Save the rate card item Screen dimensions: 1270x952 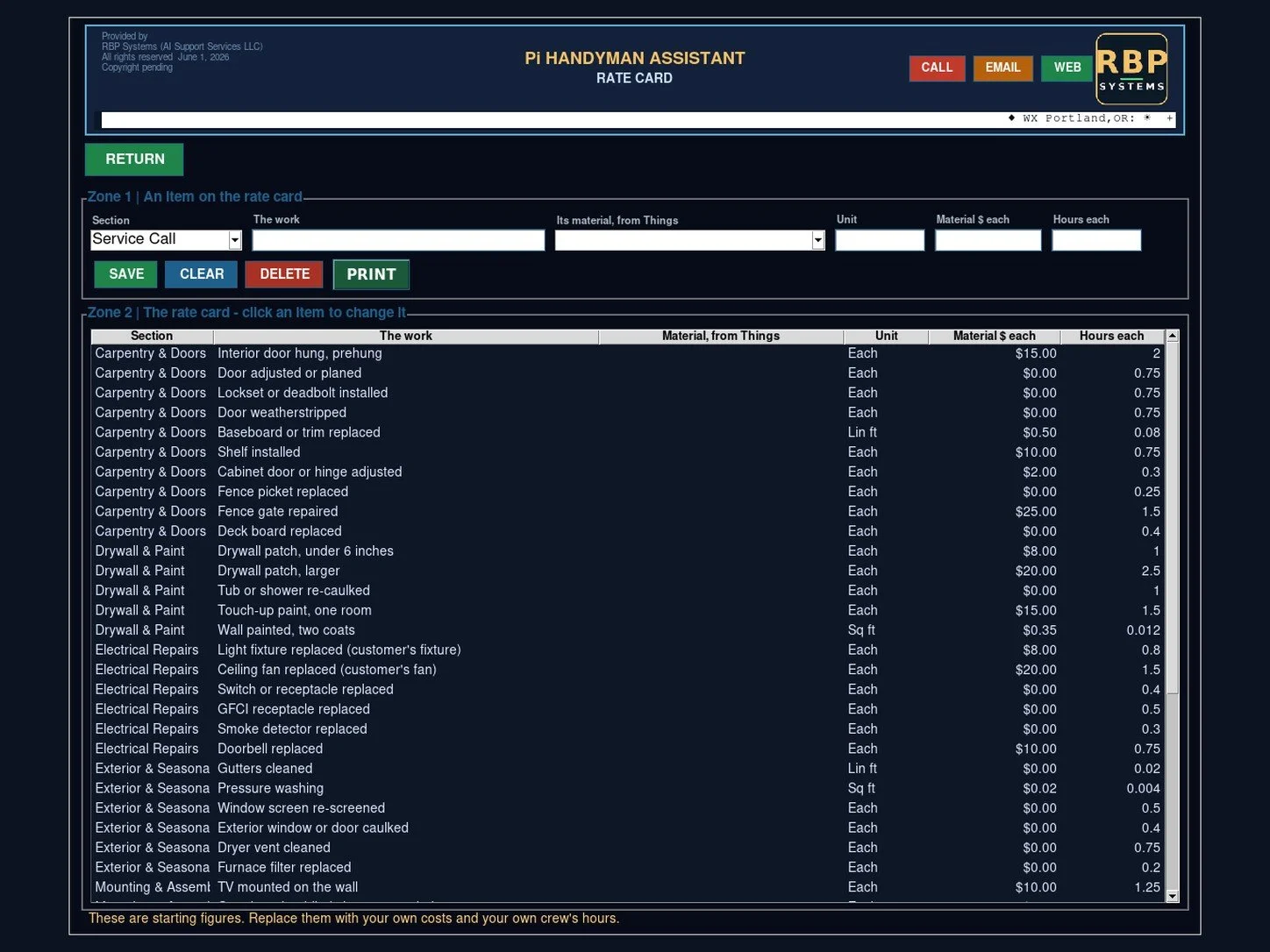pyautogui.click(x=126, y=274)
